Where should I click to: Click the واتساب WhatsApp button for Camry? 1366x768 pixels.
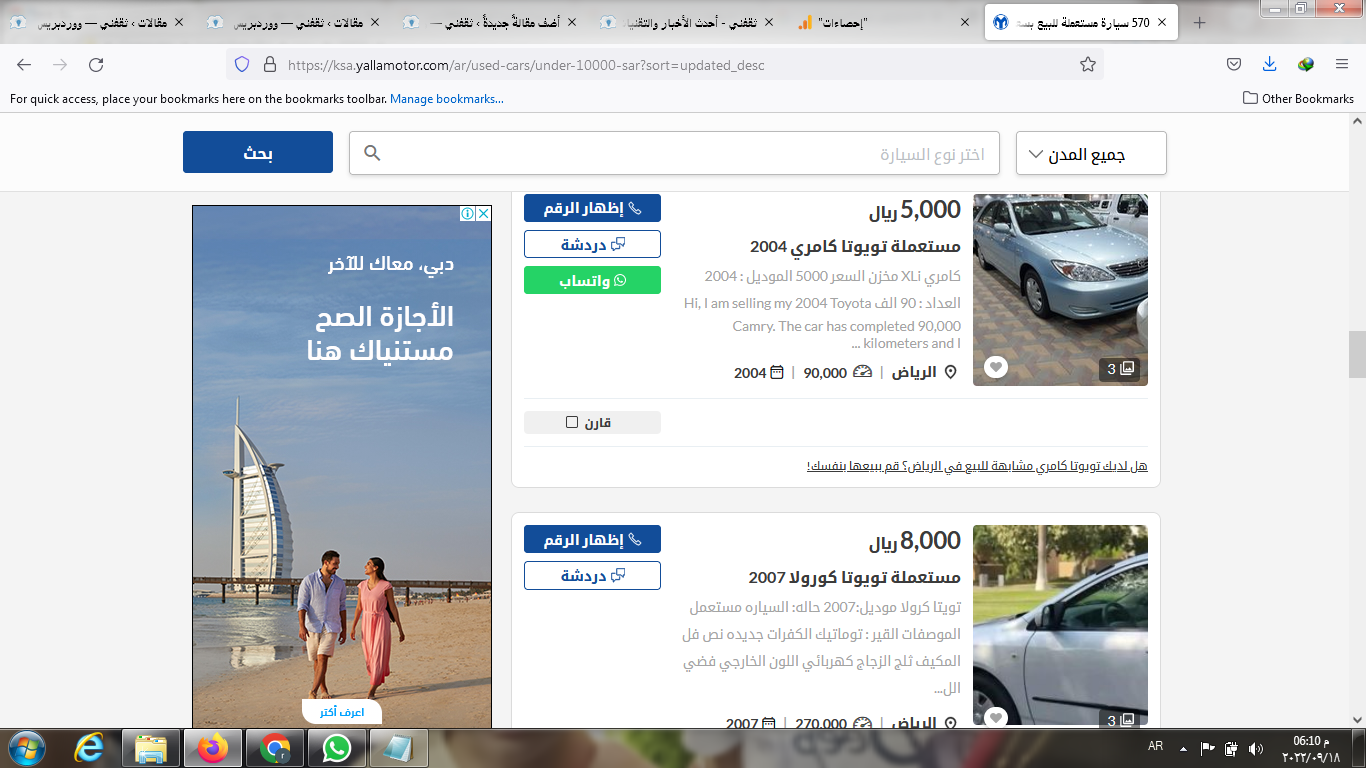[x=592, y=280]
